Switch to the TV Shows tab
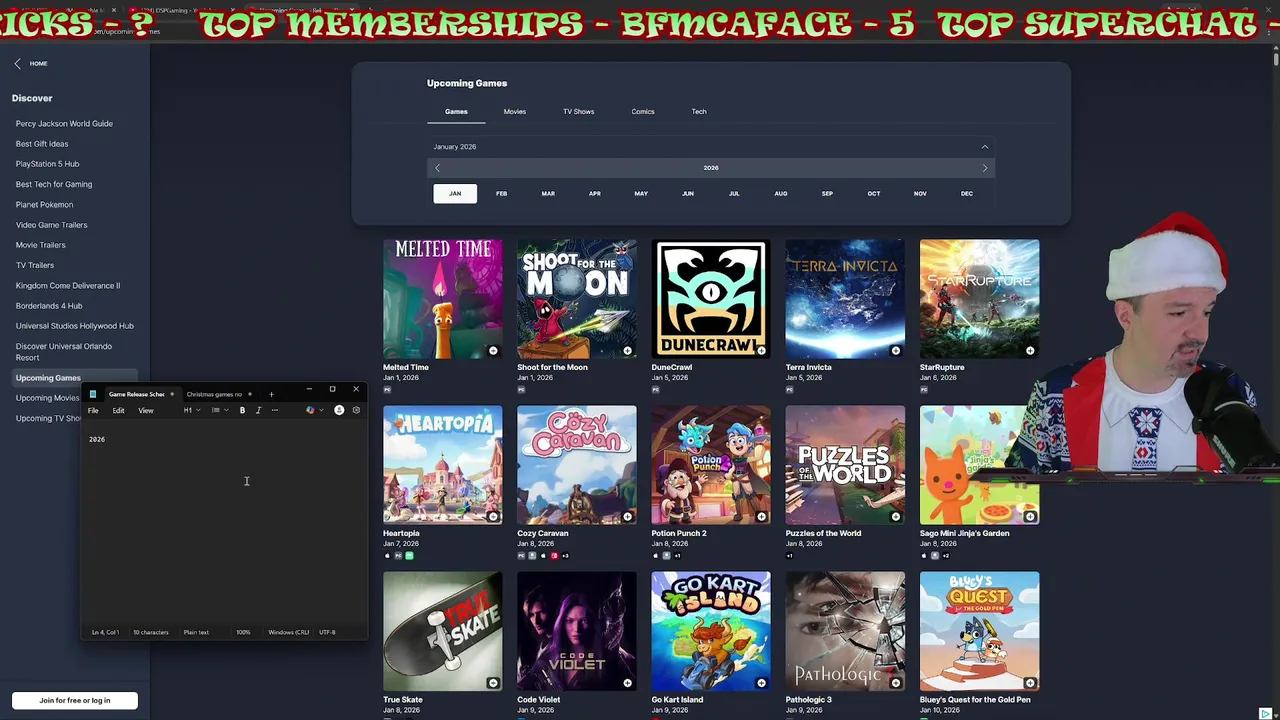Screen dimensions: 1280x720 [x=578, y=111]
